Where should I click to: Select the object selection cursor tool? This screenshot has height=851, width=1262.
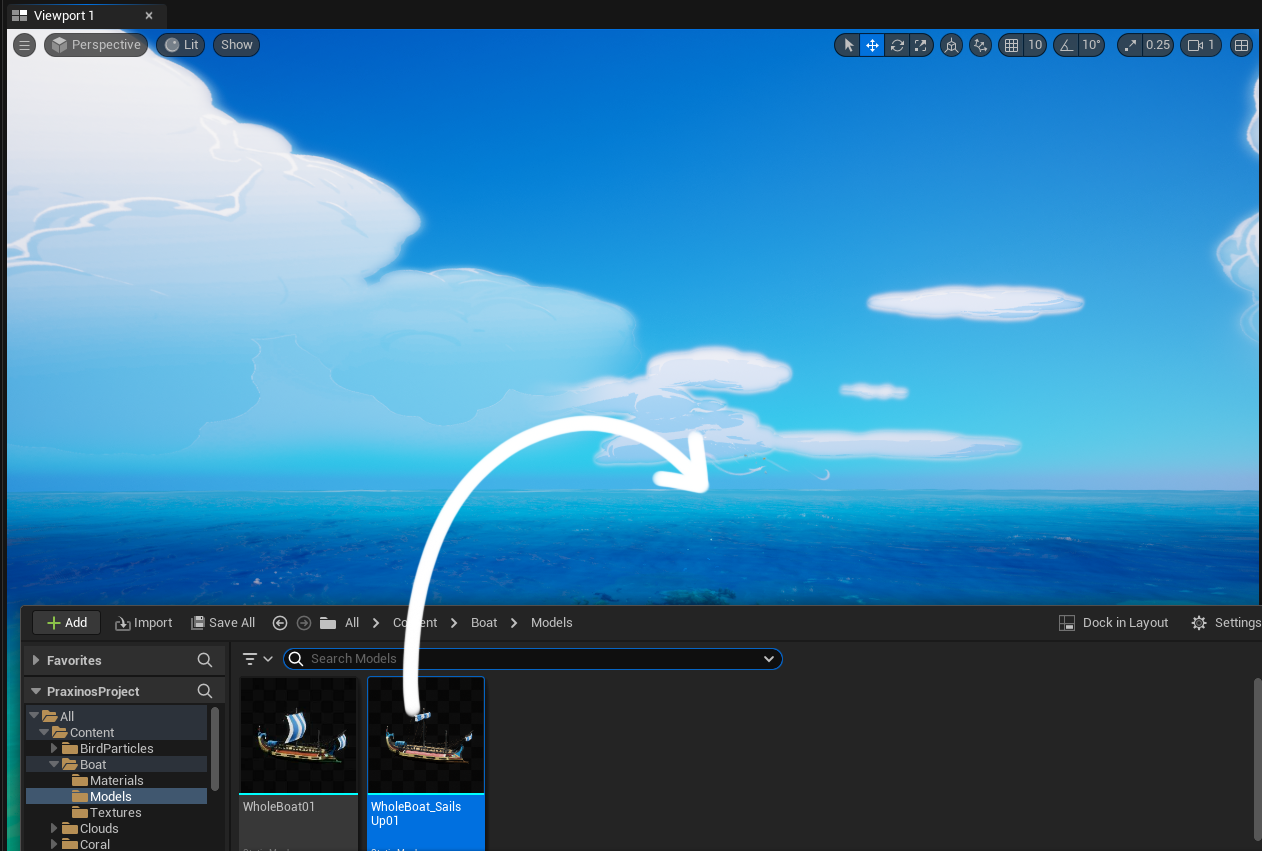click(x=848, y=45)
